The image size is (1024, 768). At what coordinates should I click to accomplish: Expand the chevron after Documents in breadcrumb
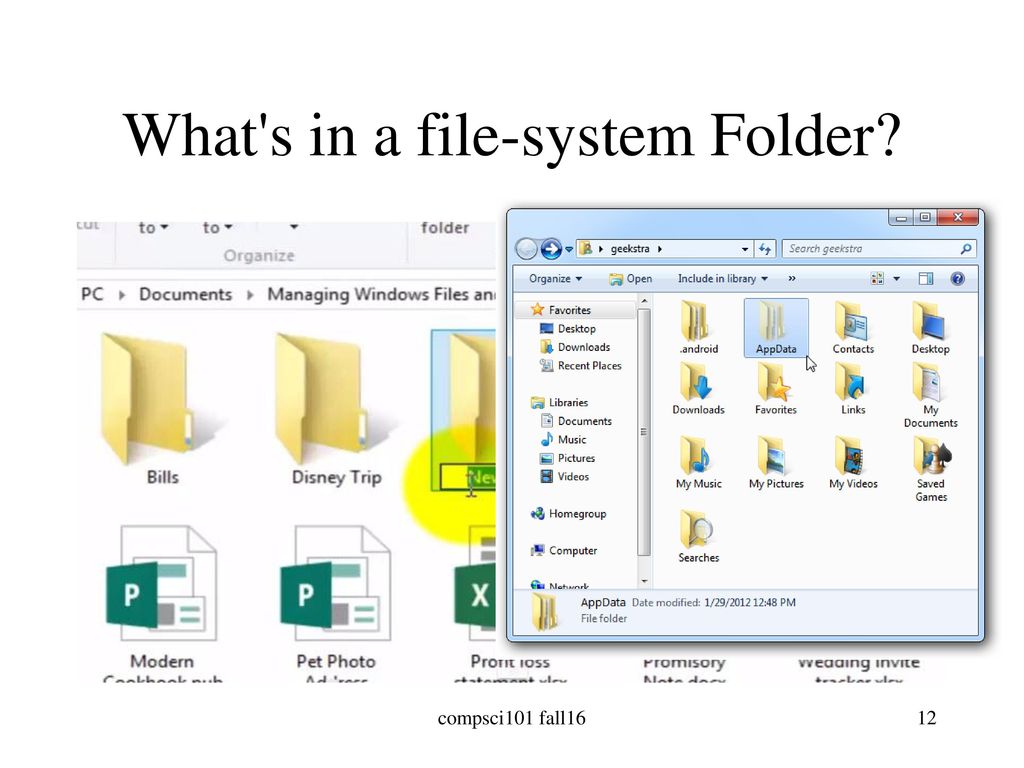tap(249, 295)
